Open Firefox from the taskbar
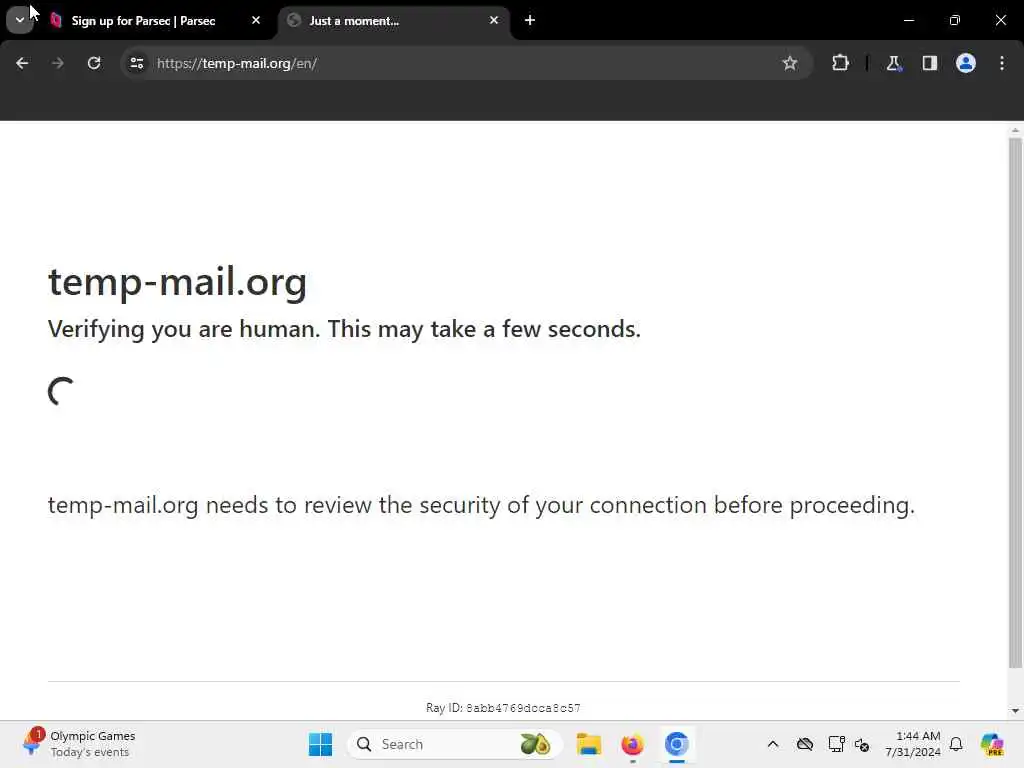Screen dimensions: 1024x768 [632, 744]
